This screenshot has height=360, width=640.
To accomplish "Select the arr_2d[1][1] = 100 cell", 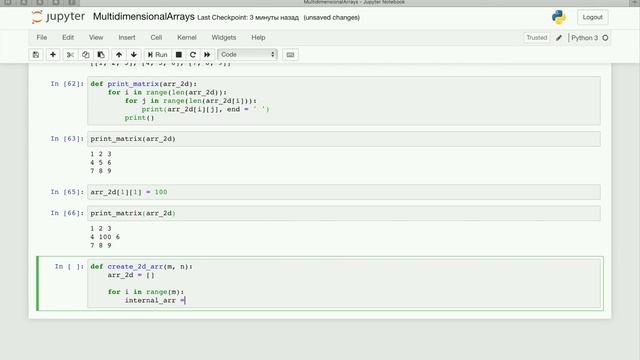I will pyautogui.click(x=344, y=192).
